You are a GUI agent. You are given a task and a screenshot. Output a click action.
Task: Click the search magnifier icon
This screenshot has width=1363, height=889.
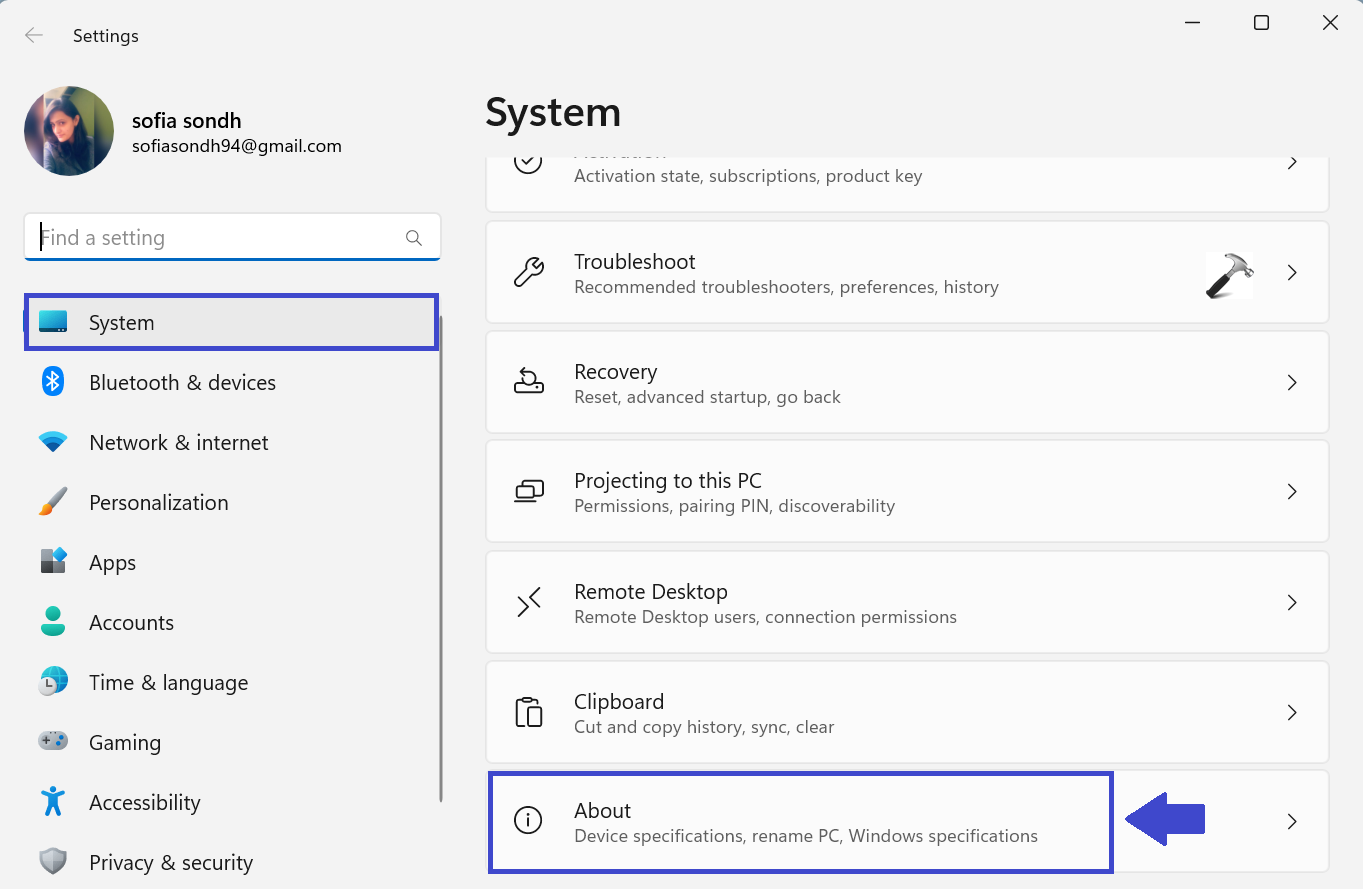pyautogui.click(x=414, y=238)
